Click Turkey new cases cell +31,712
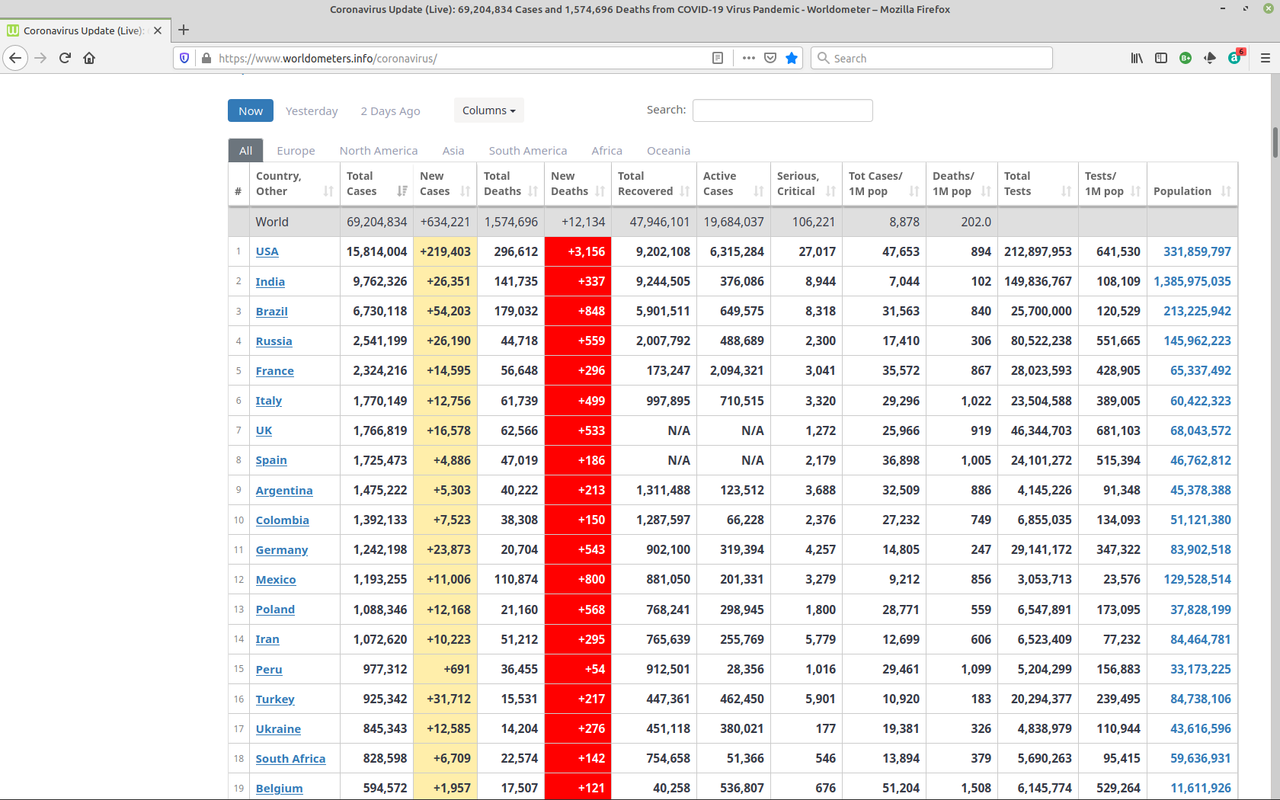 446,699
